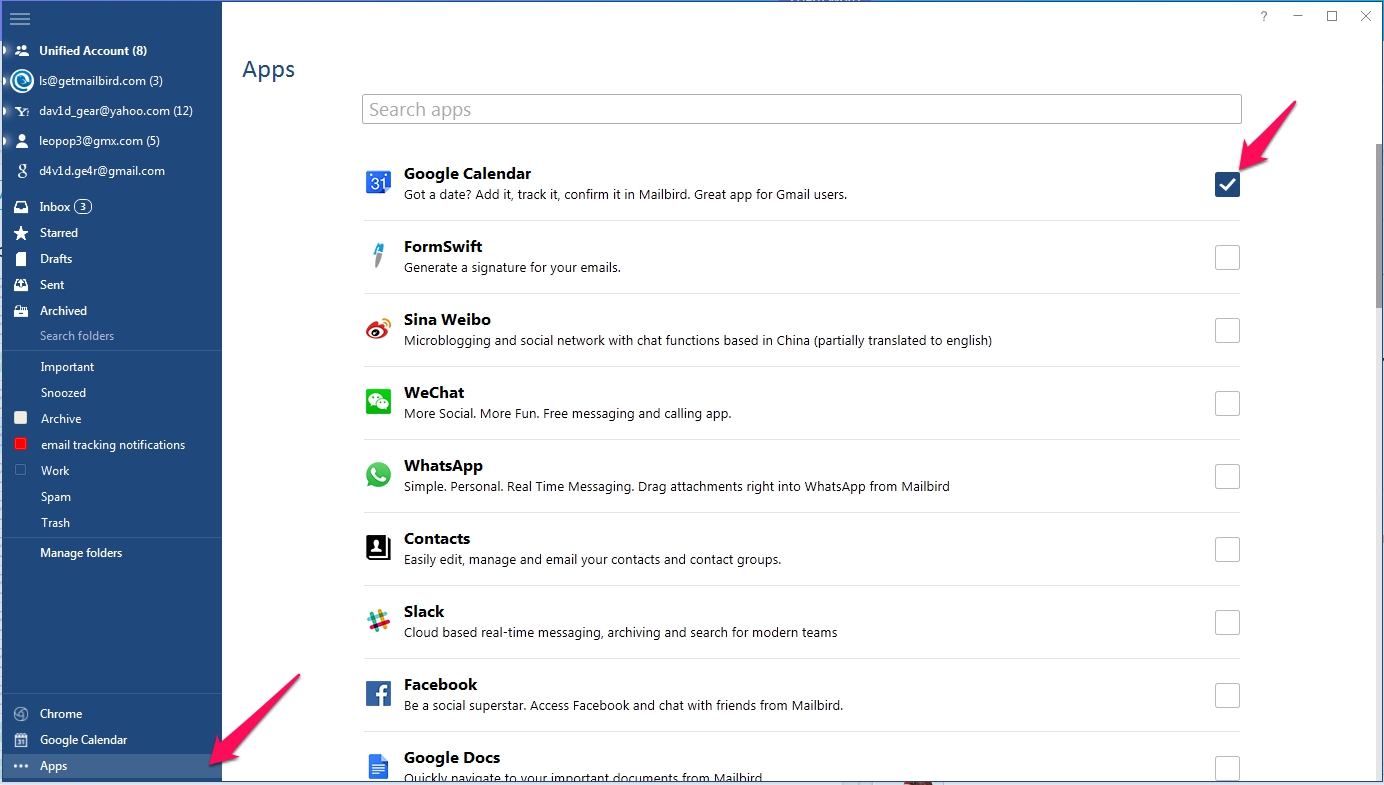Click the Sina Weibo logo icon
1384x785 pixels.
tap(378, 329)
